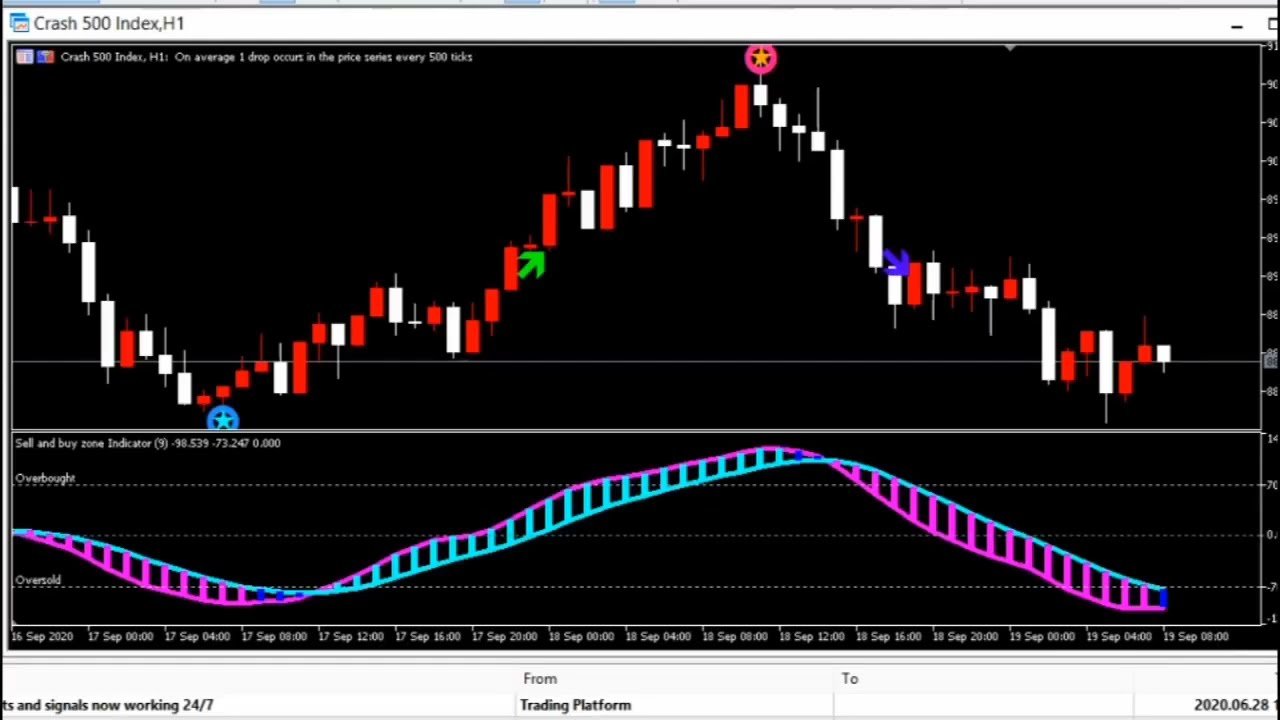
Task: Click the 'From' column header
Action: (x=540, y=679)
